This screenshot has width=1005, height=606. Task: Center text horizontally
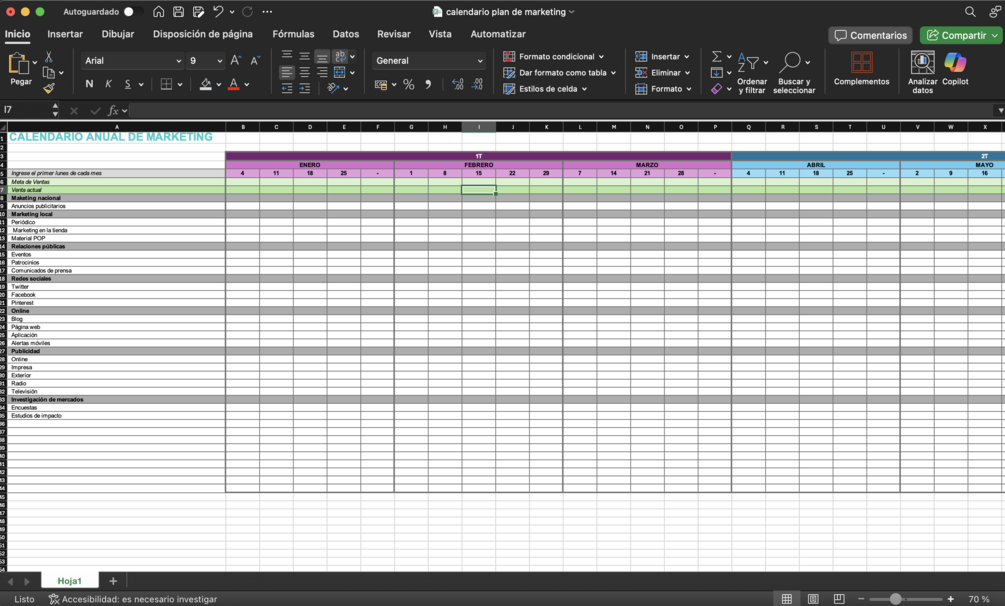coord(304,72)
